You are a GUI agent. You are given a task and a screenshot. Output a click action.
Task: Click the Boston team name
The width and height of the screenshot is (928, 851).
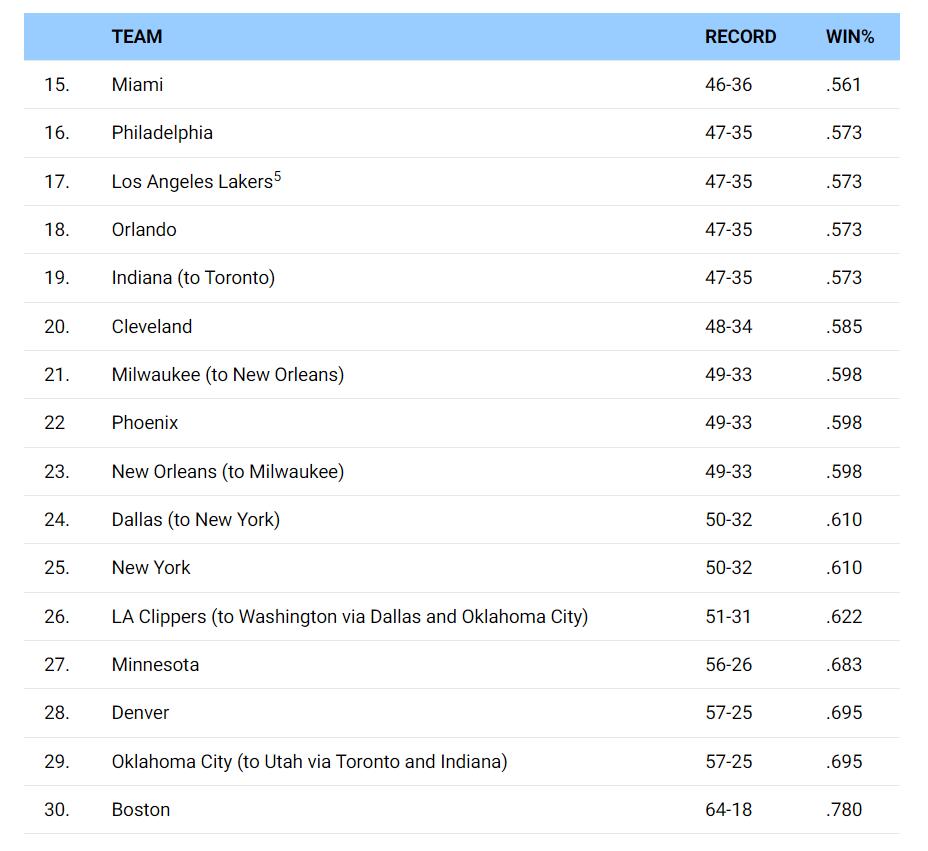tap(141, 810)
